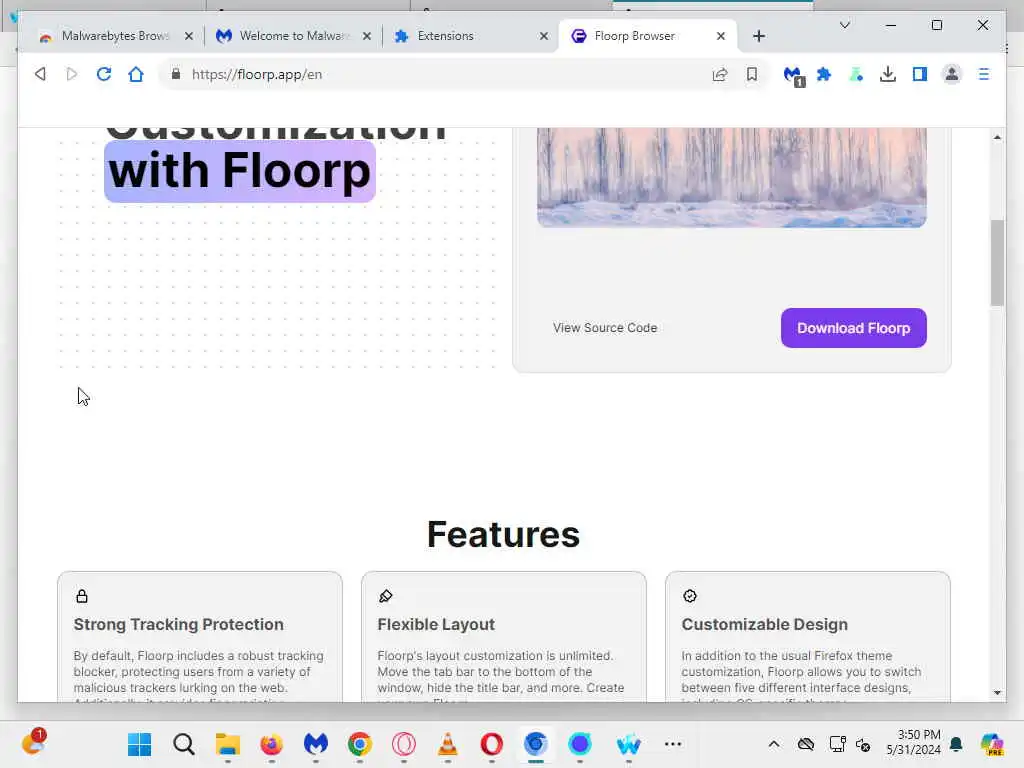The height and width of the screenshot is (768, 1024).
Task: Open Malwarebytes Browser Guard extension icon
Action: pos(793,75)
